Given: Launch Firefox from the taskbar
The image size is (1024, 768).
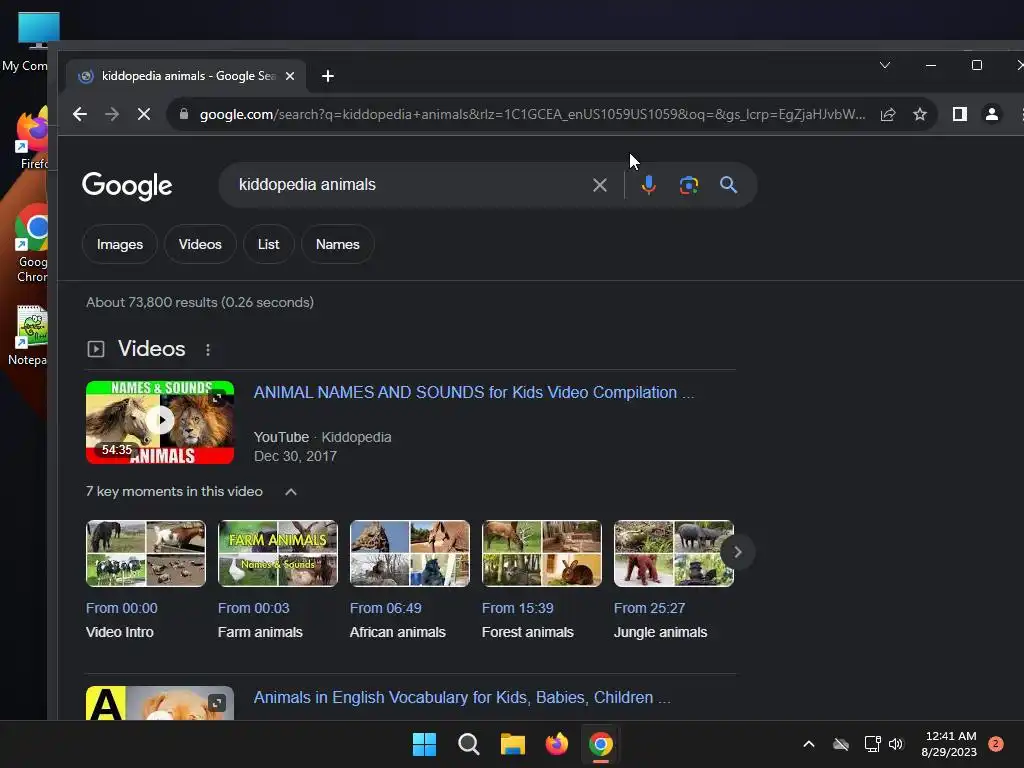Looking at the screenshot, I should point(557,744).
